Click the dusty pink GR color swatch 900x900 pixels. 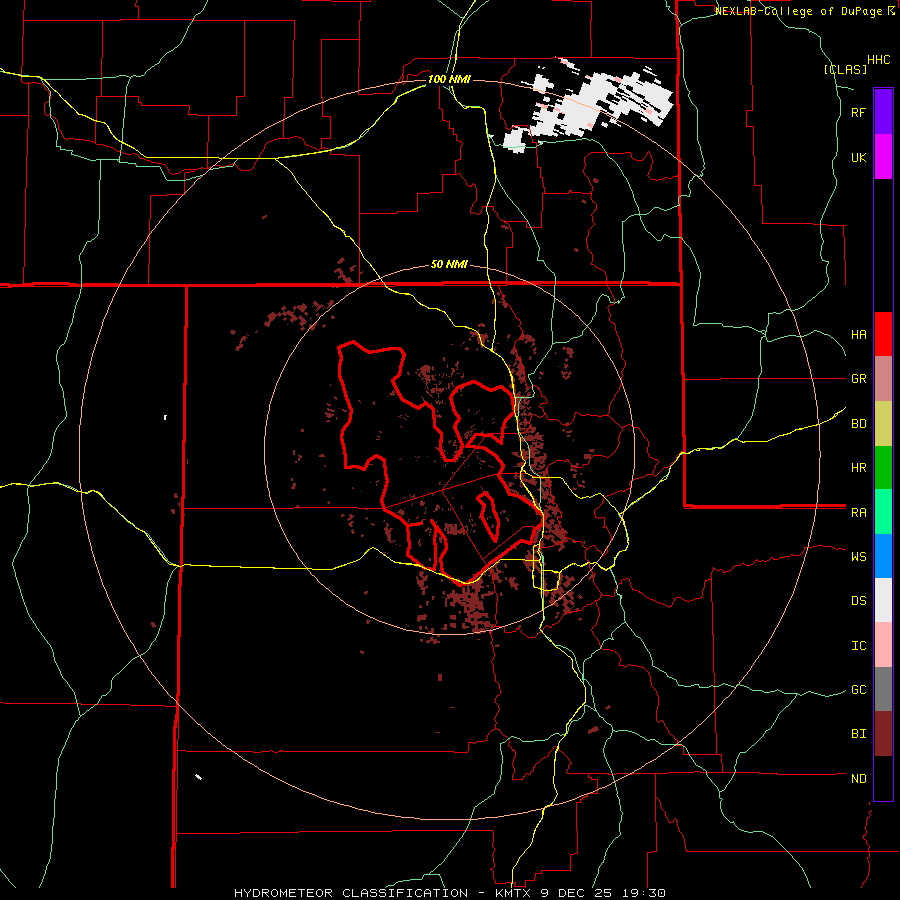point(883,379)
